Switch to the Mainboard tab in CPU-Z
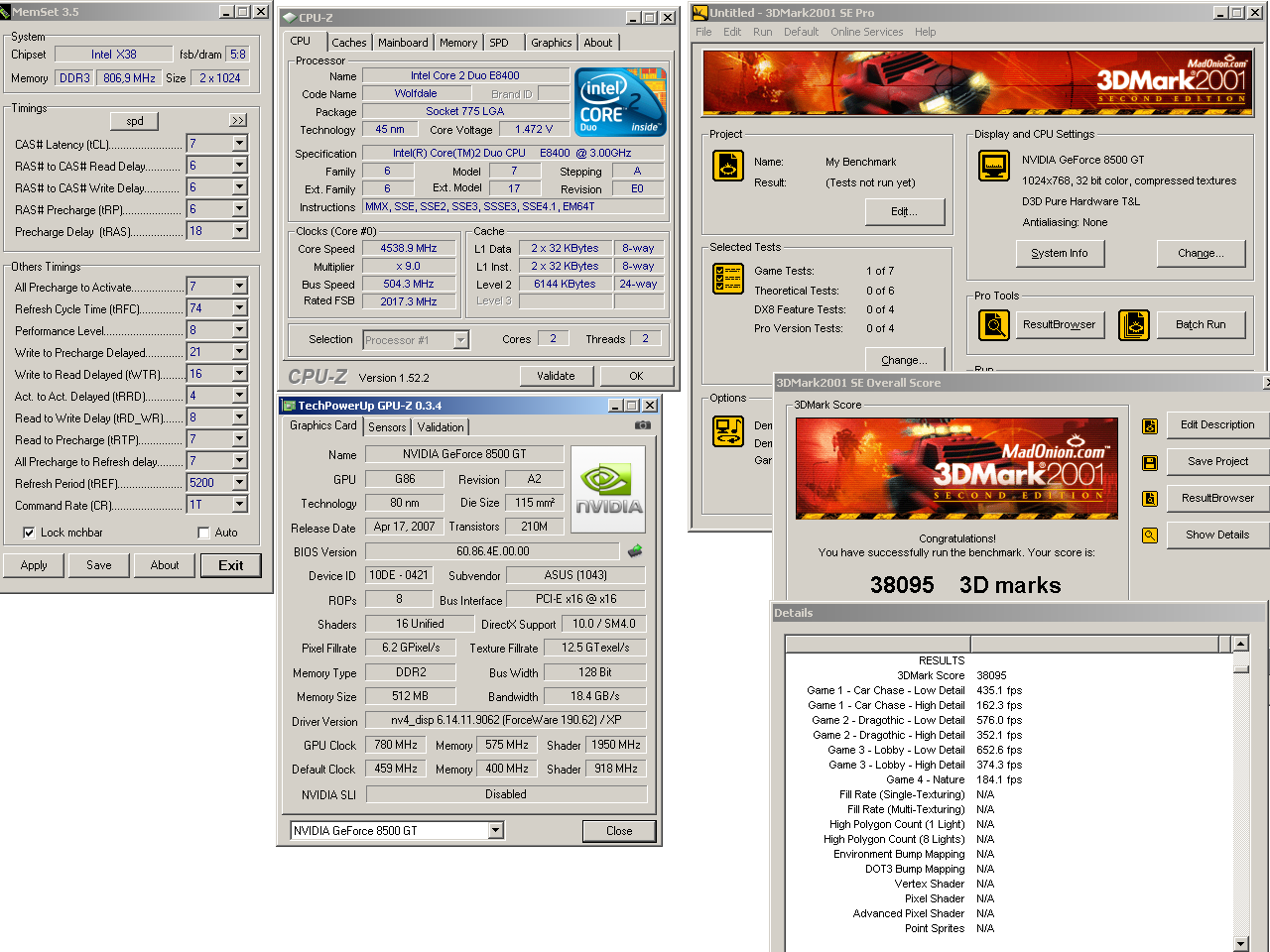The height and width of the screenshot is (952, 1270). [x=403, y=43]
